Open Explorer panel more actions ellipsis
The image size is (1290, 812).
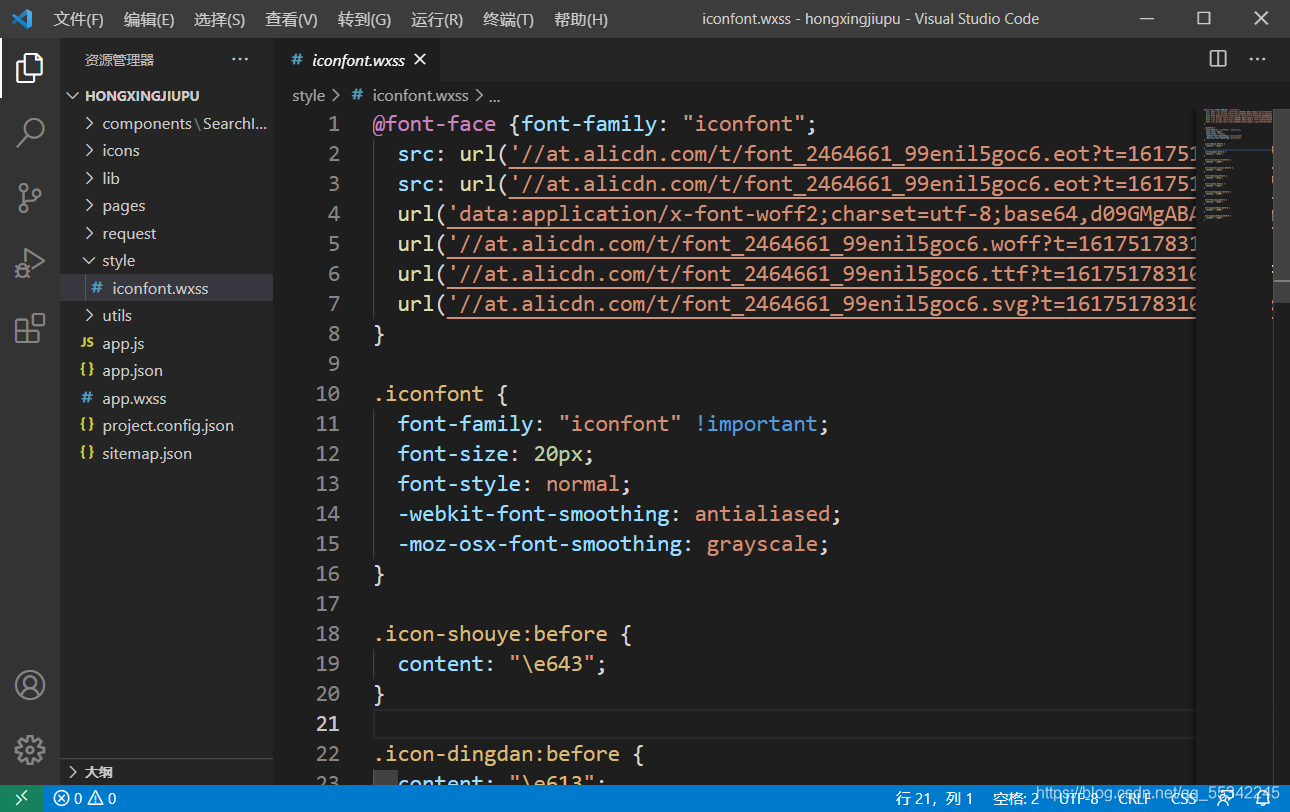pos(240,59)
